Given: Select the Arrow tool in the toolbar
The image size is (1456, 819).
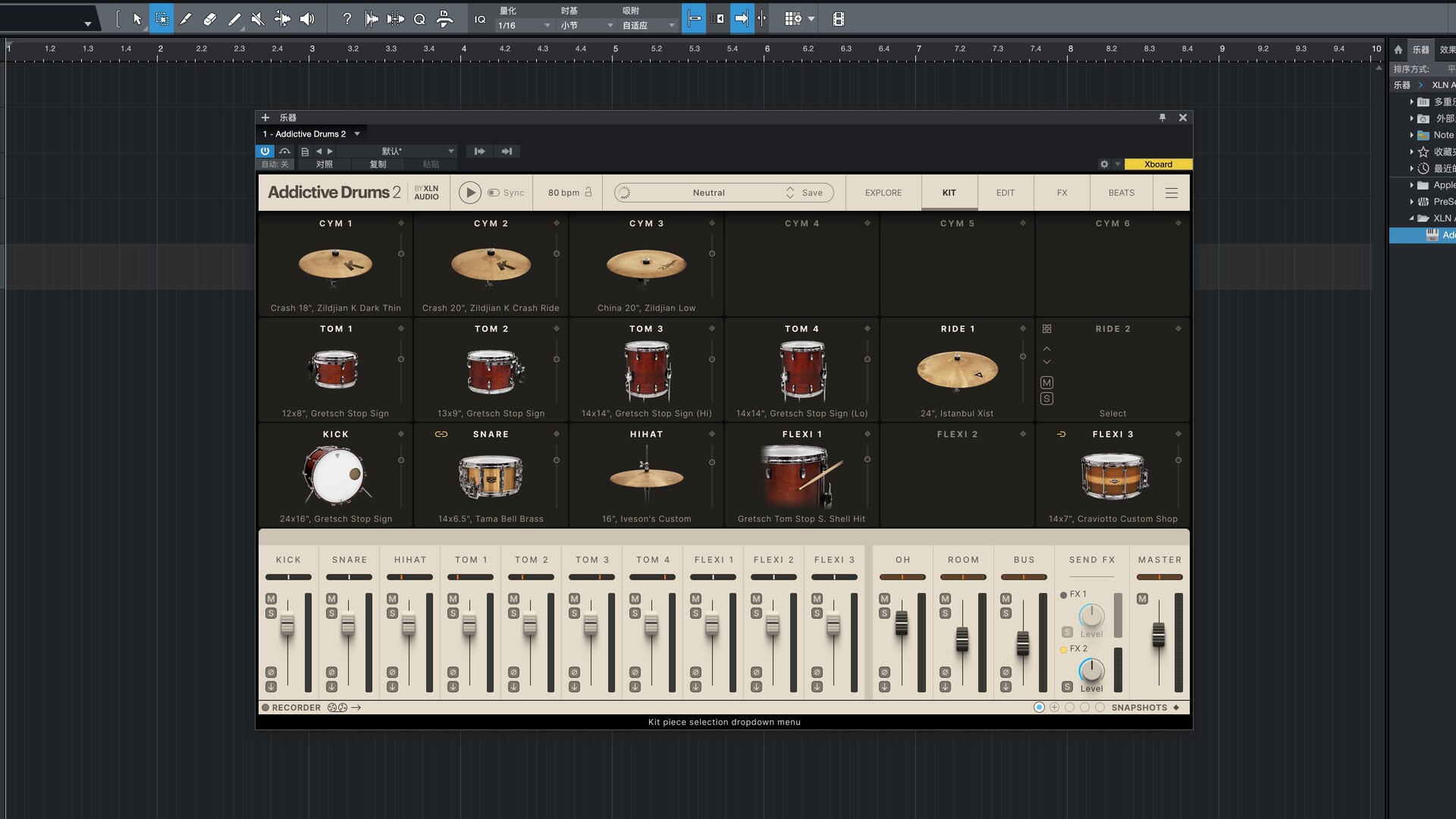Looking at the screenshot, I should [137, 19].
